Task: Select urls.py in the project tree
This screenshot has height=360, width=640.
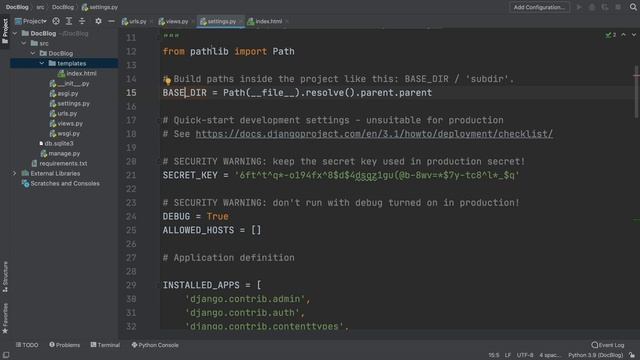Action: coord(63,113)
